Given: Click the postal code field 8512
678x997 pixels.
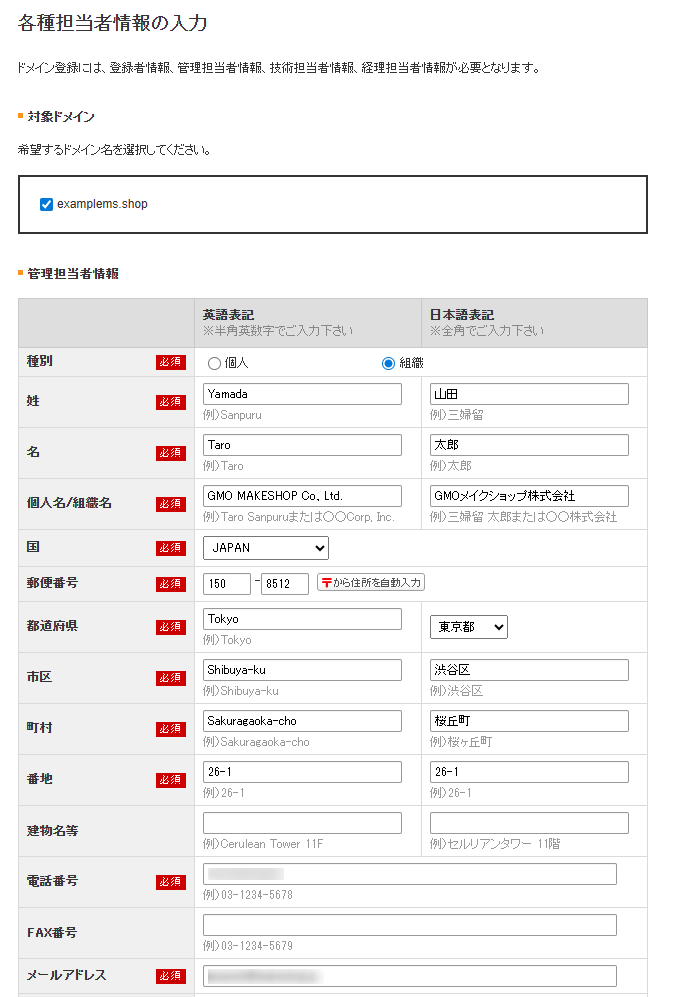Looking at the screenshot, I should coord(285,584).
